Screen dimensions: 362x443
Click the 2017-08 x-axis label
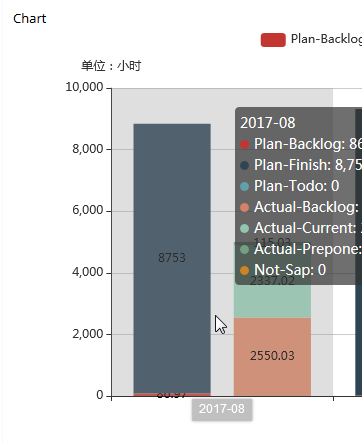pyautogui.click(x=222, y=409)
